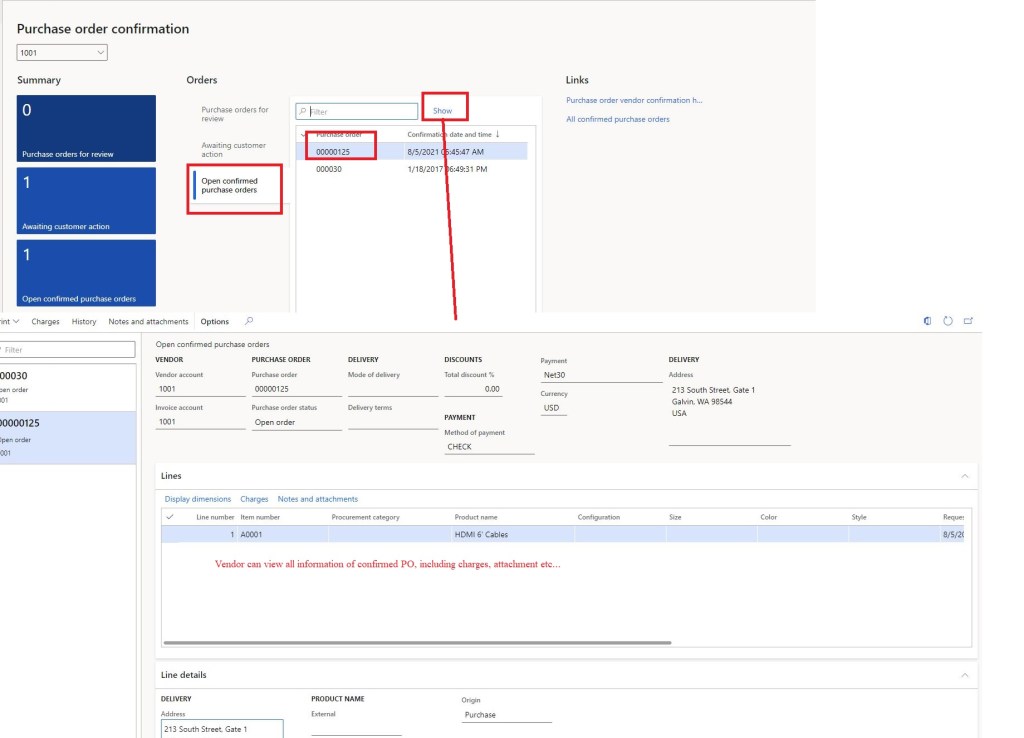This screenshot has height=738, width=1024.
Task: Select the Open confirmed purchase orders tile
Action: (x=86, y=272)
